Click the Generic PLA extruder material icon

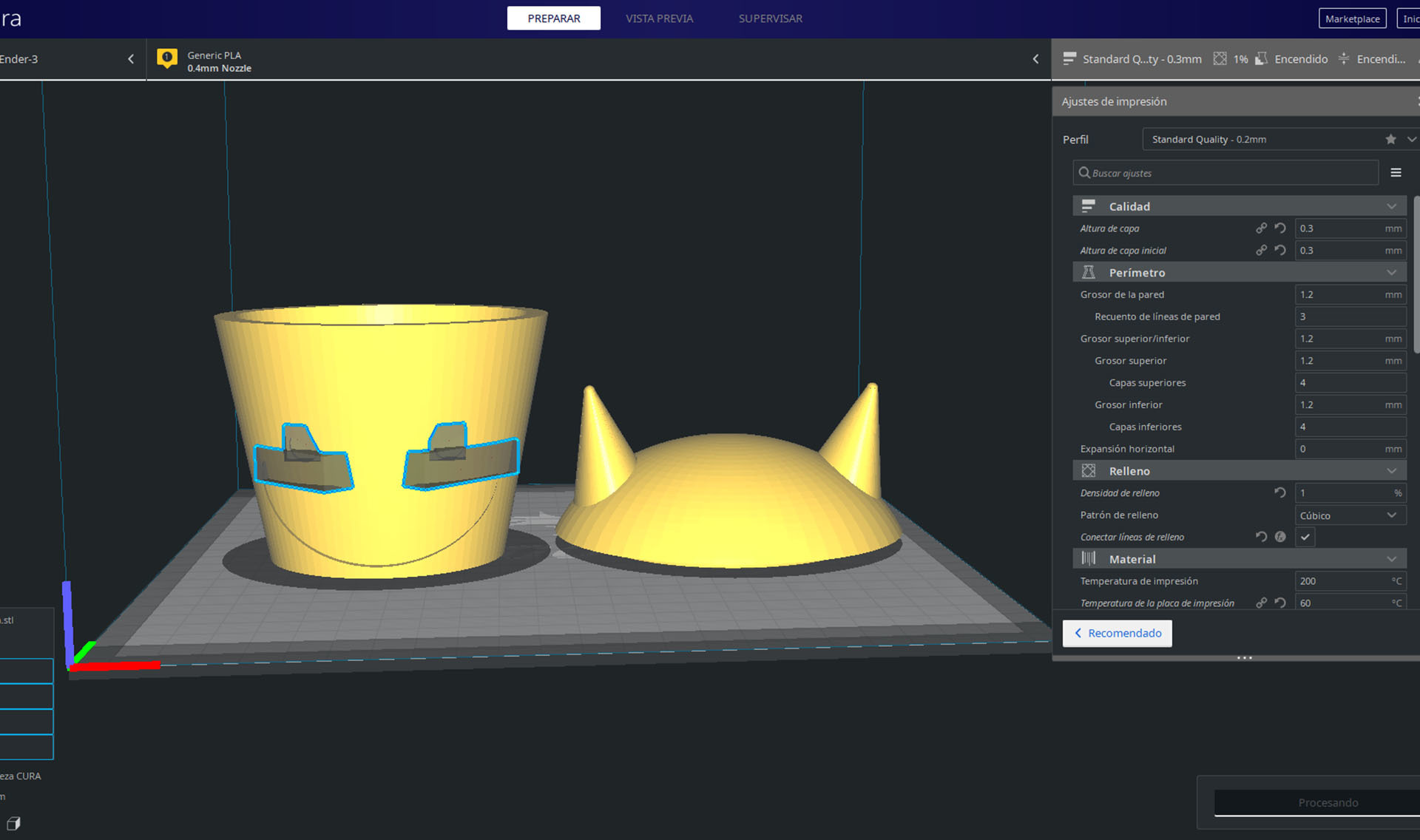click(x=167, y=58)
